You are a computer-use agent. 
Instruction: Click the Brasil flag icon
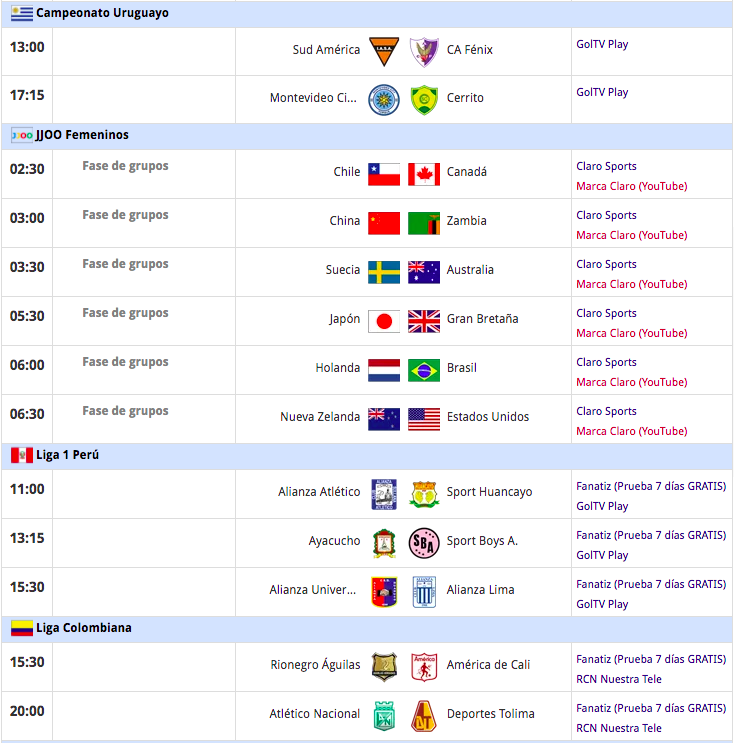[424, 371]
